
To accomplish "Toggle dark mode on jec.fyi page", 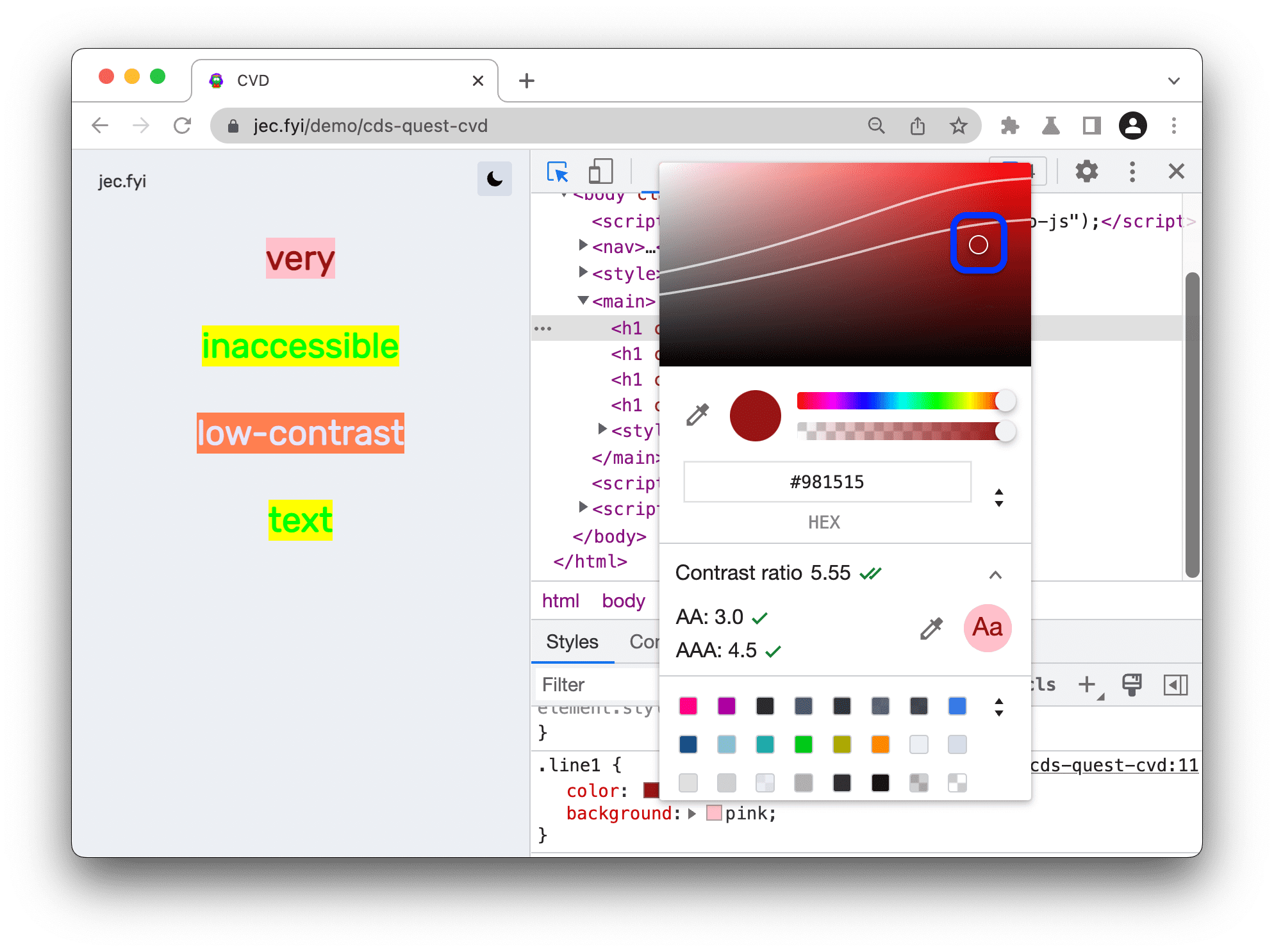I will click(x=492, y=178).
